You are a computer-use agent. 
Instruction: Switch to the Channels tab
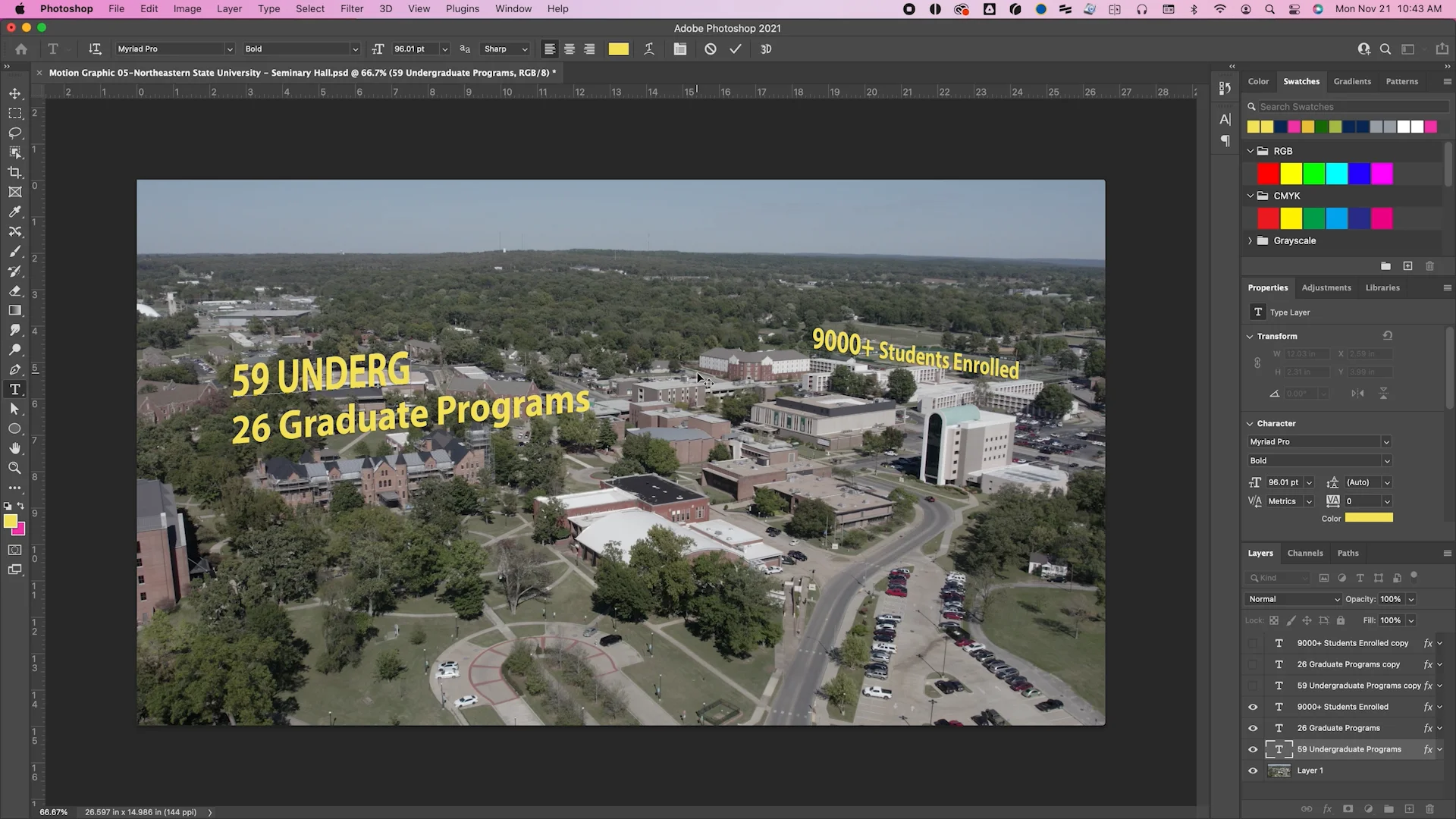click(x=1305, y=553)
